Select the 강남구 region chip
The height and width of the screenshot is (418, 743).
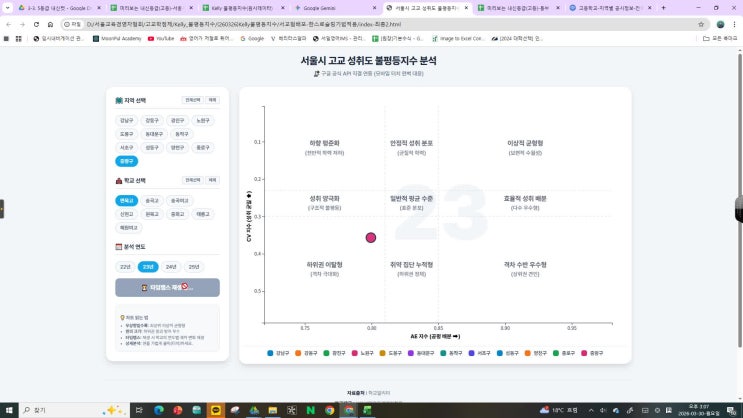[x=126, y=120]
